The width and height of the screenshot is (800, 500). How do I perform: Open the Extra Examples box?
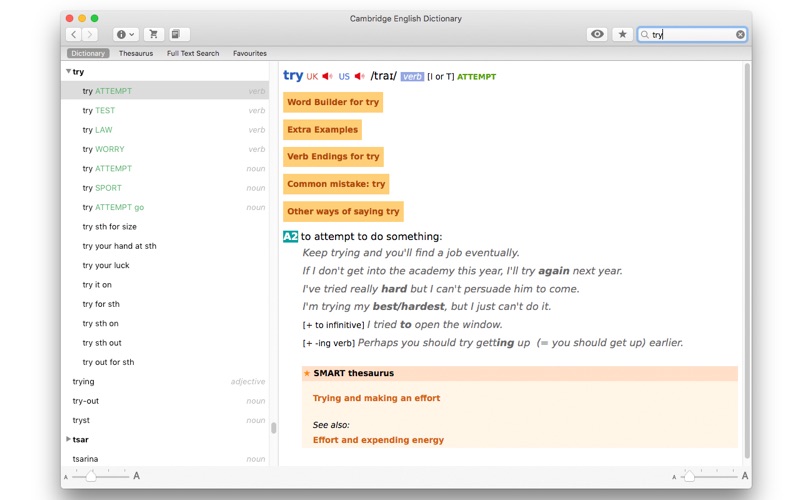(322, 130)
